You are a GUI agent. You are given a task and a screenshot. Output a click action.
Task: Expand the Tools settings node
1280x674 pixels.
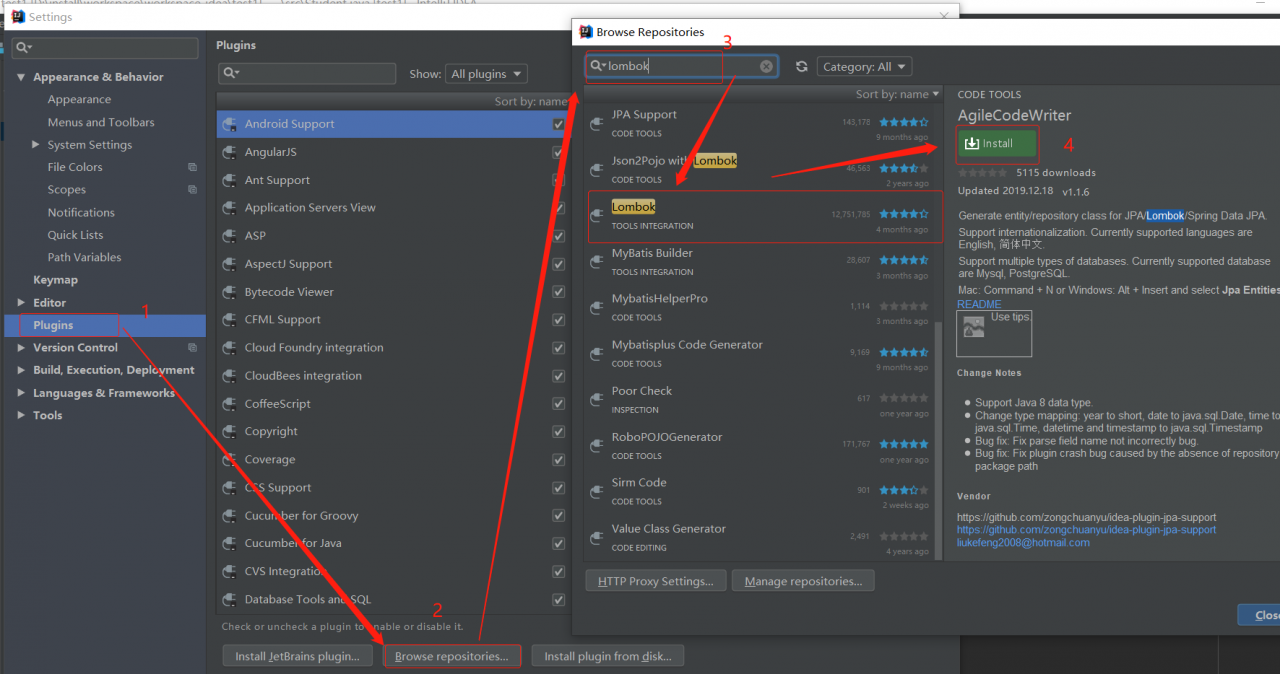click(22, 415)
